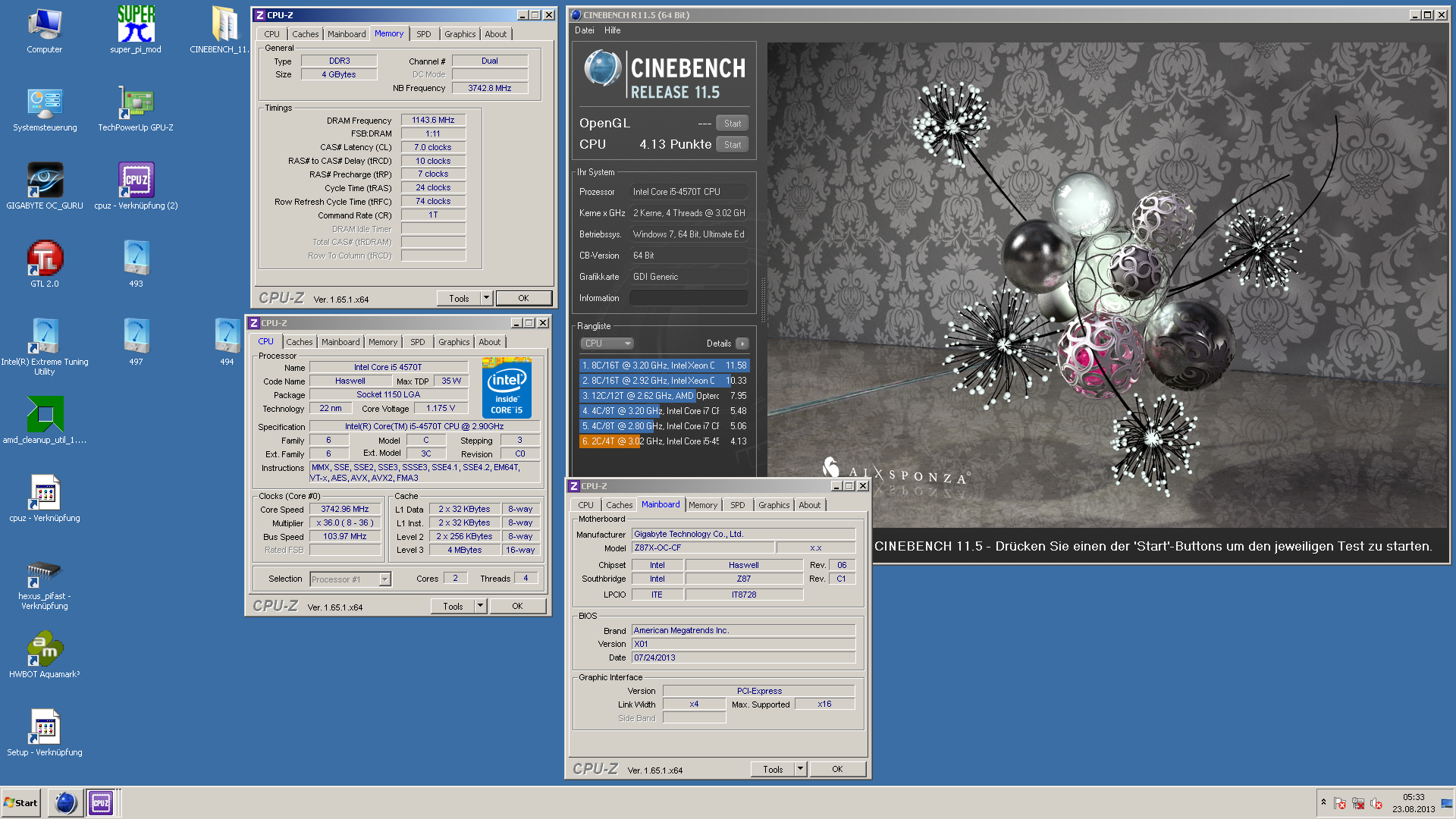Switch to Caches tab in Memory CPU-Z window
The width and height of the screenshot is (1456, 819).
click(x=305, y=34)
